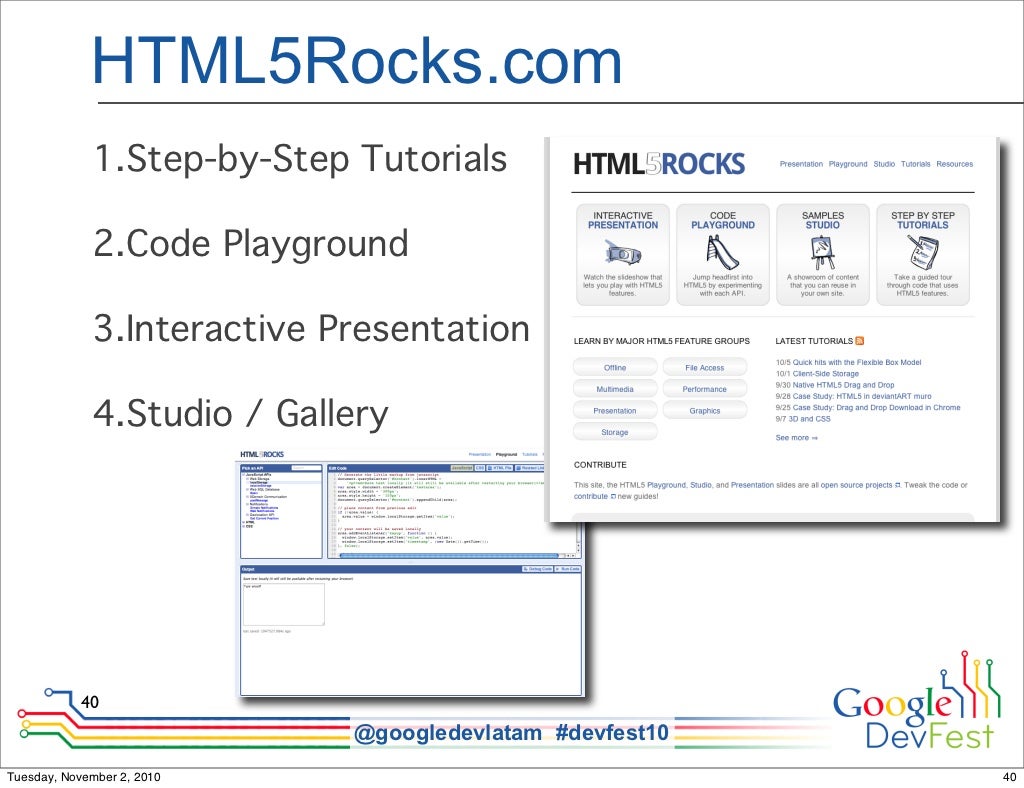Viewport: 1024px width, 788px height.
Task: Select the Multimedia feature group button
Action: 615,389
